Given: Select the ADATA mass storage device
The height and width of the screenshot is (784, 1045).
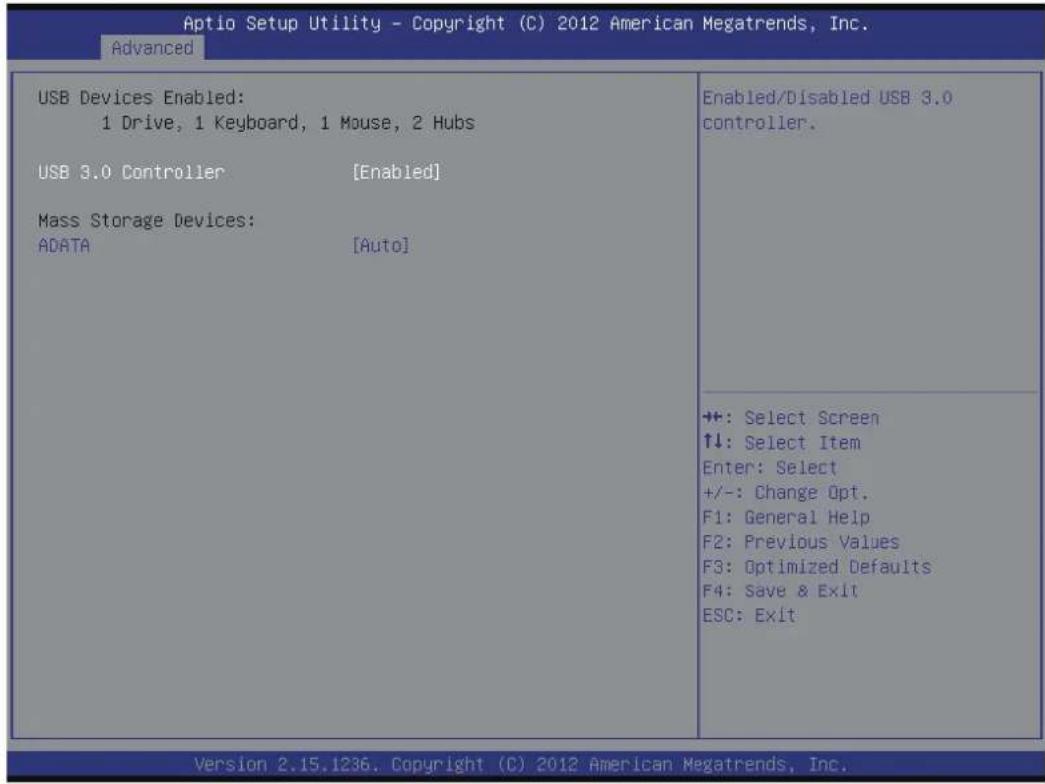Looking at the screenshot, I should point(64,245).
